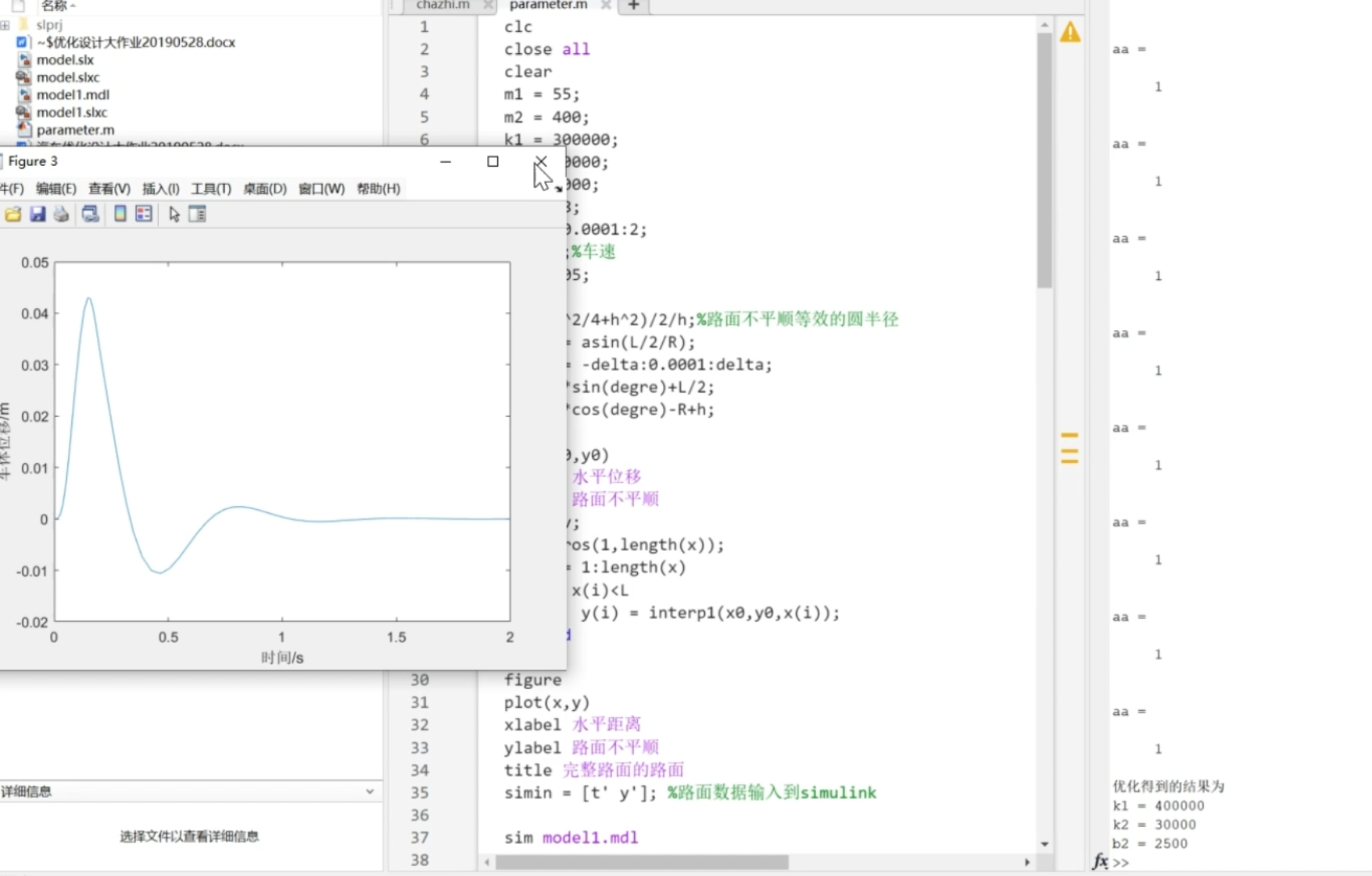Click the fx prompt in Command Window

coord(1101,861)
